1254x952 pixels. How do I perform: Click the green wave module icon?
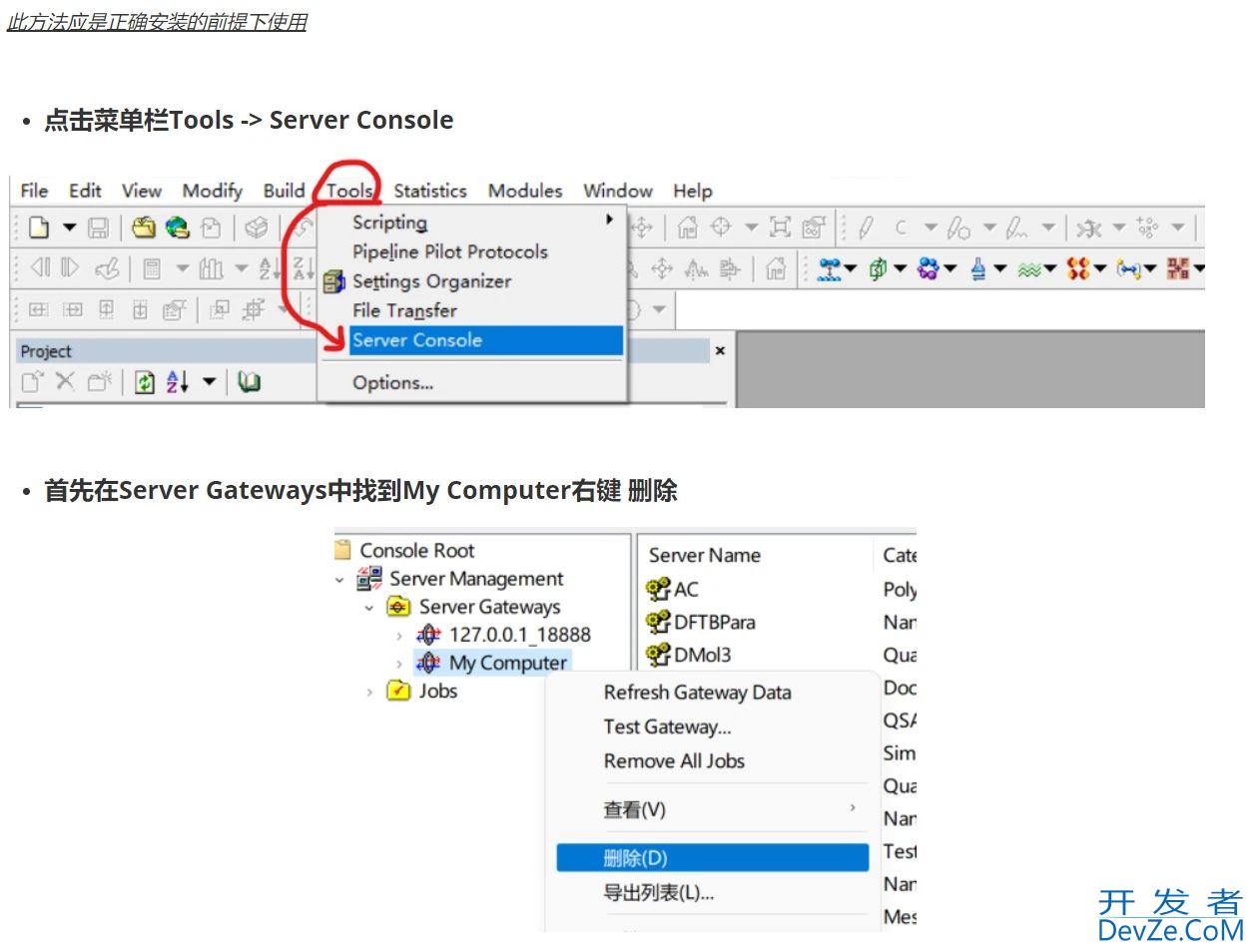1028,268
